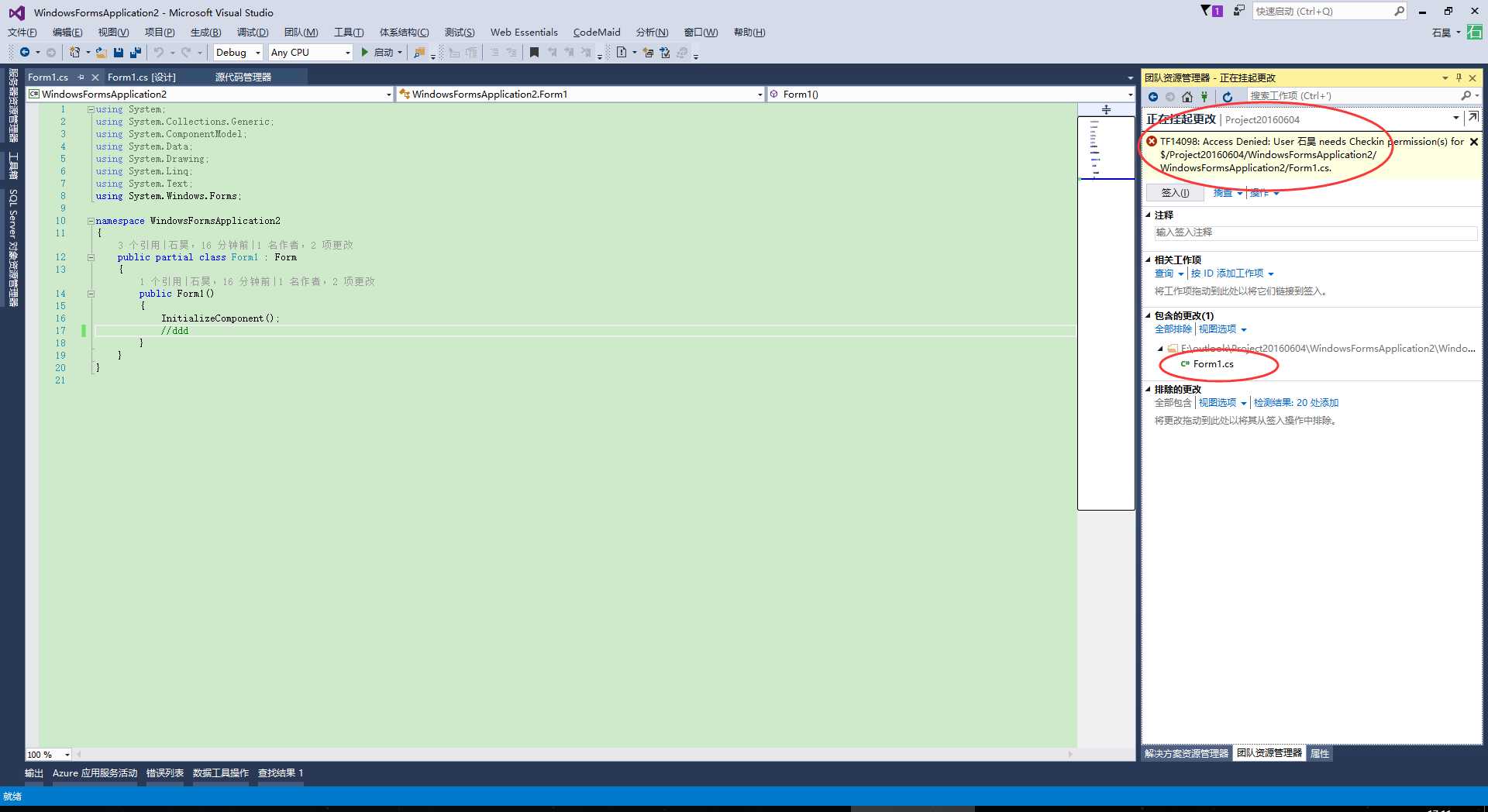Pin the Team Explorer panel

tap(1459, 77)
